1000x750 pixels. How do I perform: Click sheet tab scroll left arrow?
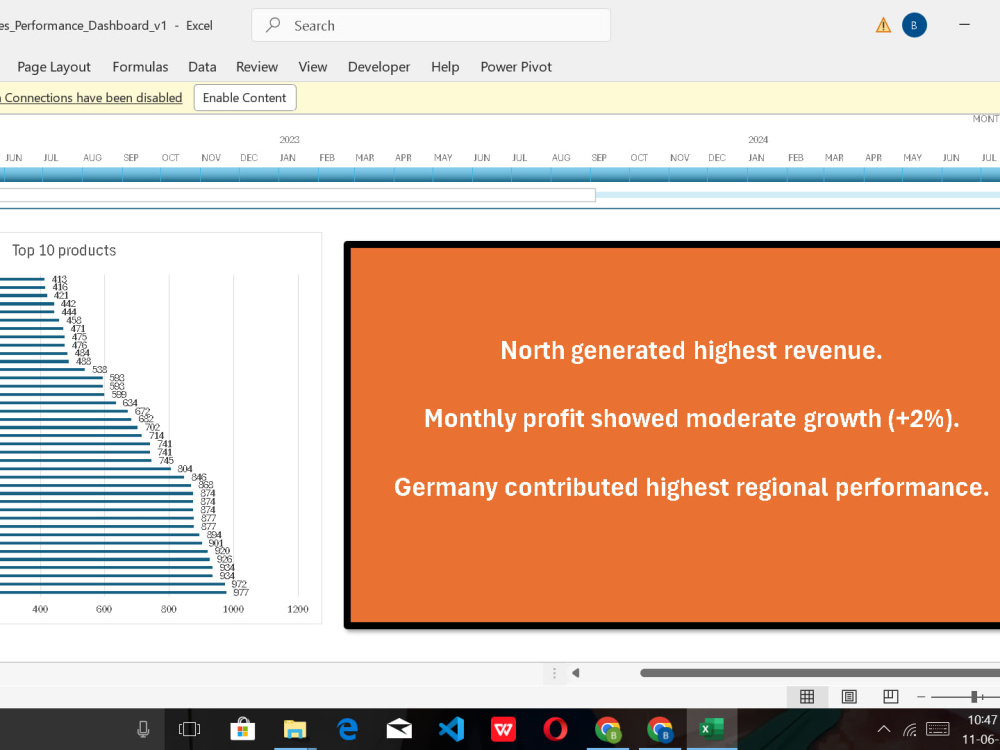(575, 673)
